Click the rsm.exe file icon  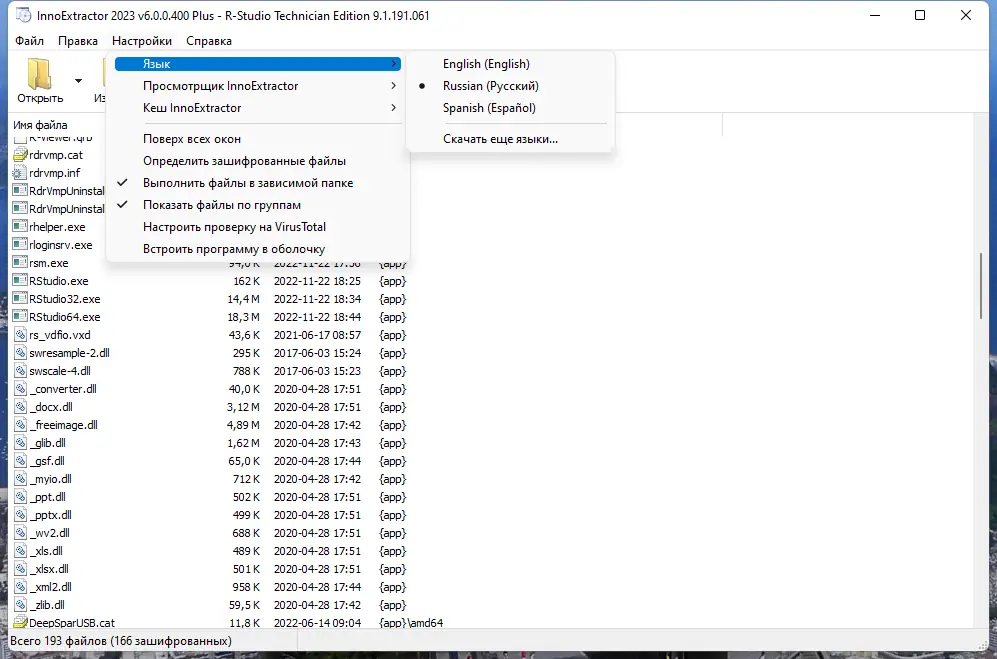tap(20, 262)
